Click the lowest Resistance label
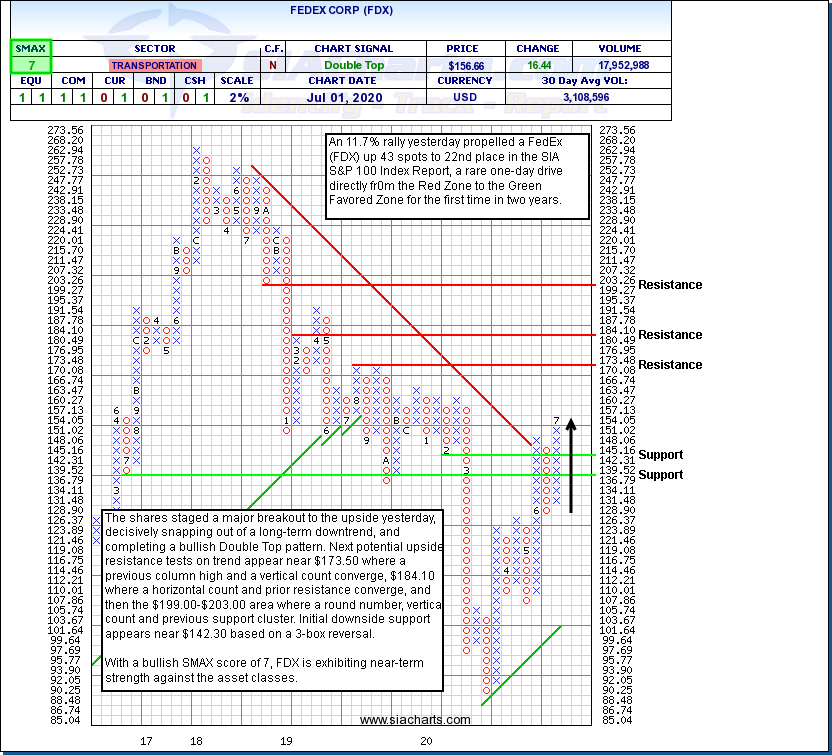This screenshot has width=832, height=755. coord(670,365)
